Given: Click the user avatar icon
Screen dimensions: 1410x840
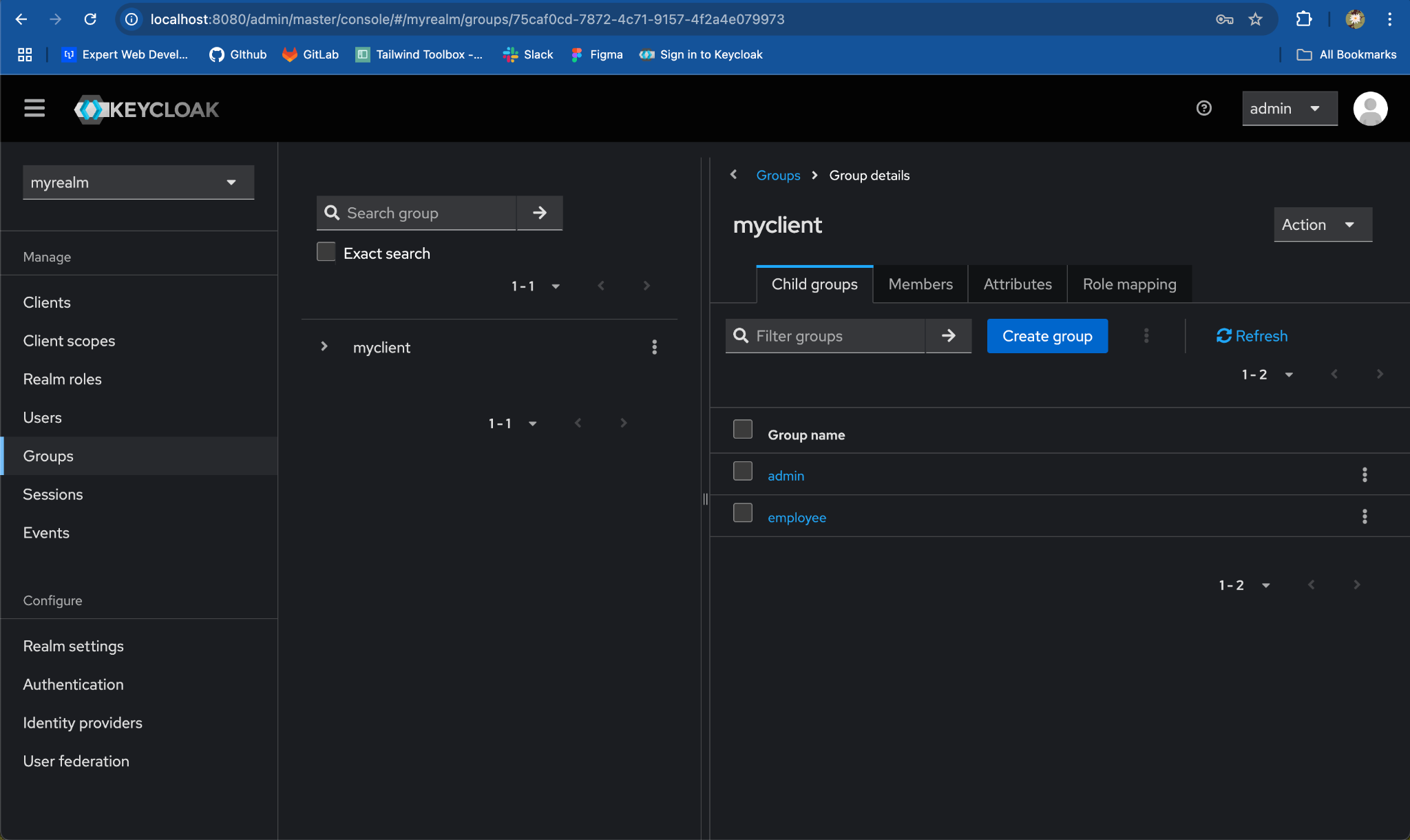Looking at the screenshot, I should point(1369,108).
